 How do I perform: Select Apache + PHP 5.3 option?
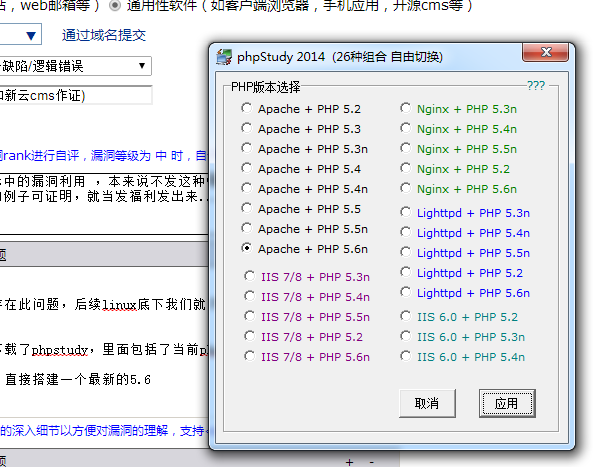[x=247, y=128]
